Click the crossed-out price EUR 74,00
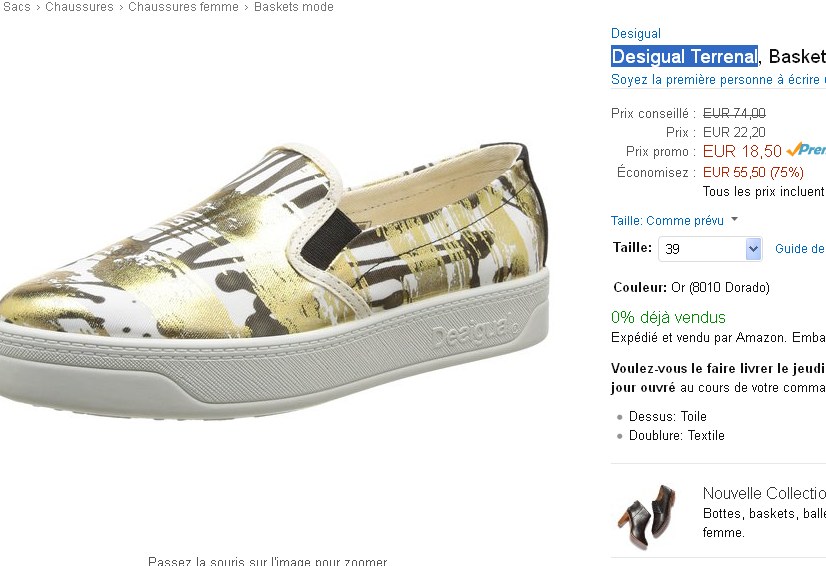Viewport: 826px width, 566px height. 734,113
